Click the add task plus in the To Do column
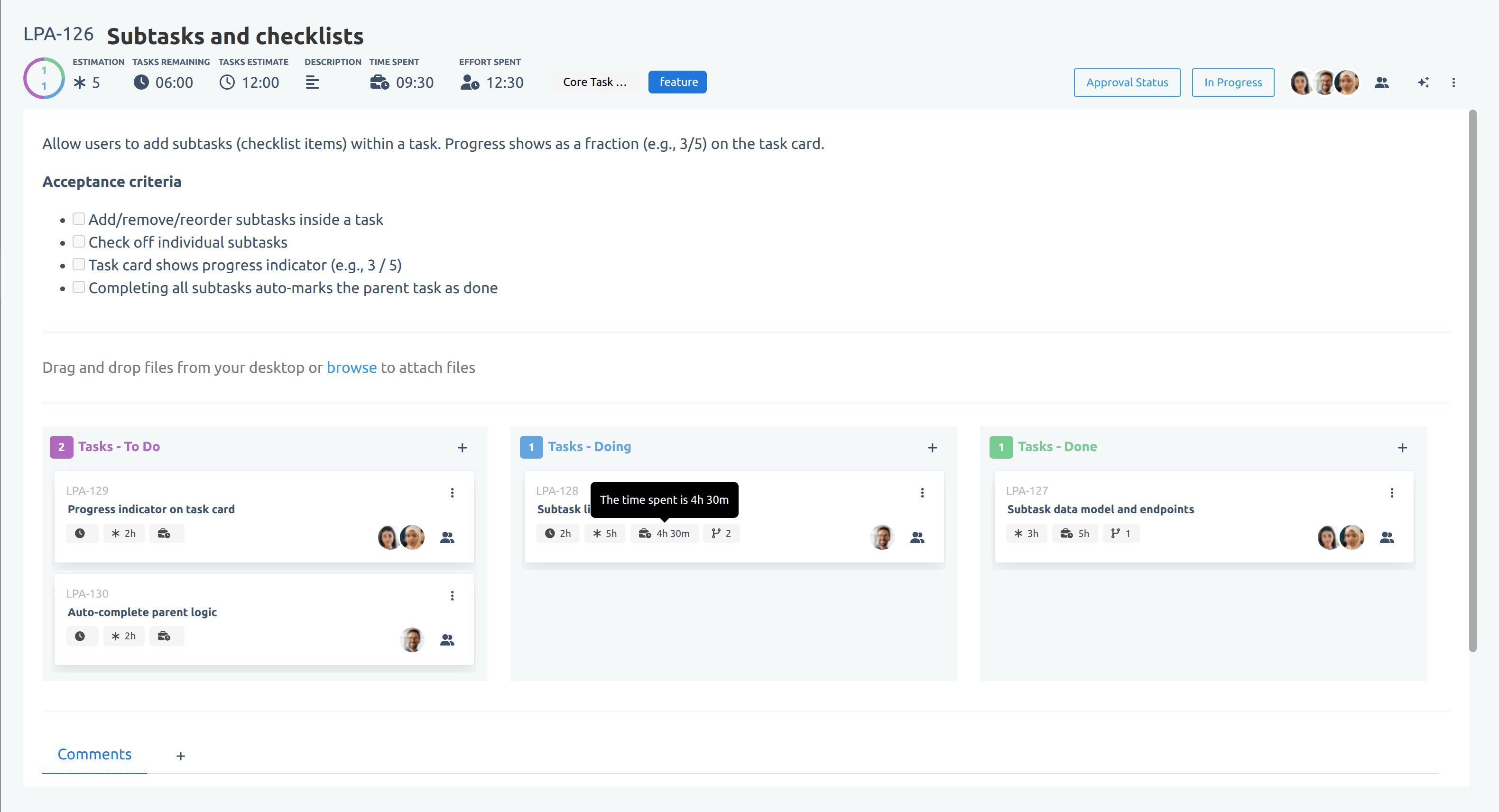The image size is (1499, 812). pos(462,447)
